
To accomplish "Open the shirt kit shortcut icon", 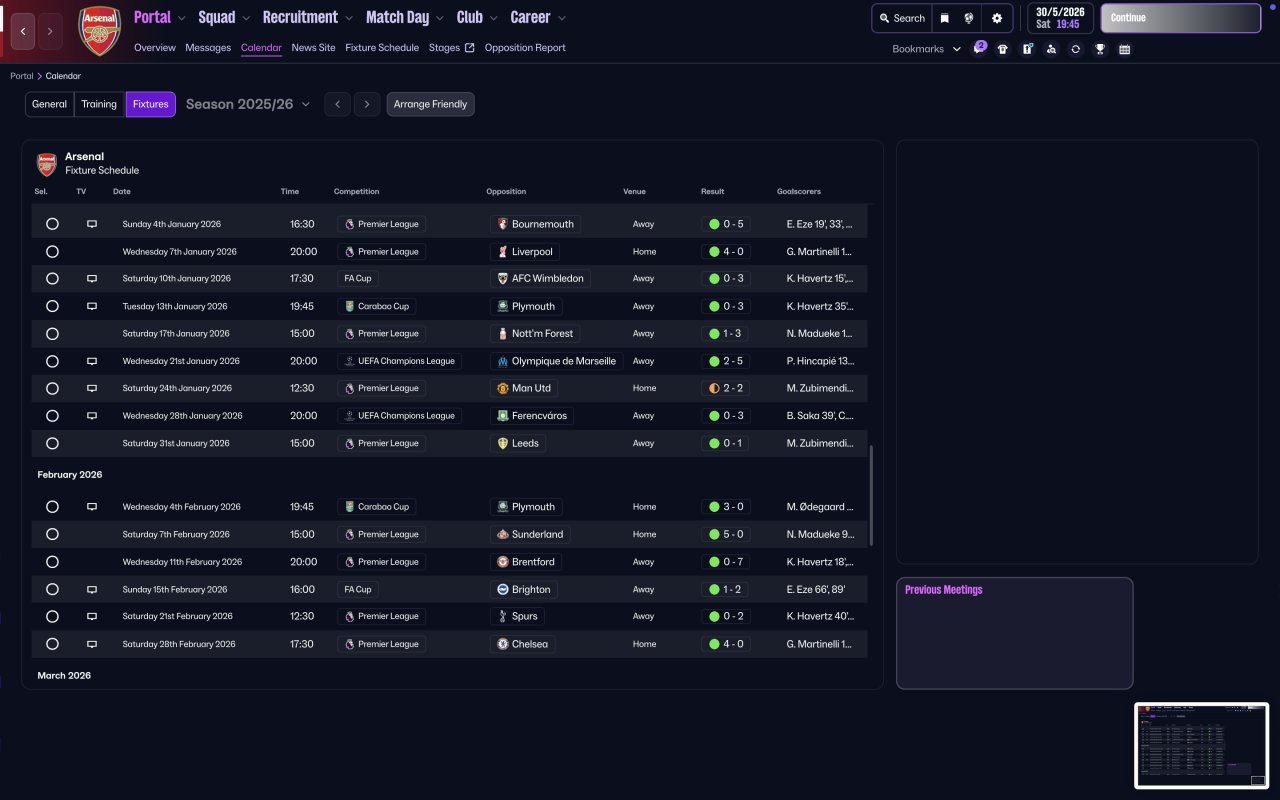I will (x=1003, y=49).
